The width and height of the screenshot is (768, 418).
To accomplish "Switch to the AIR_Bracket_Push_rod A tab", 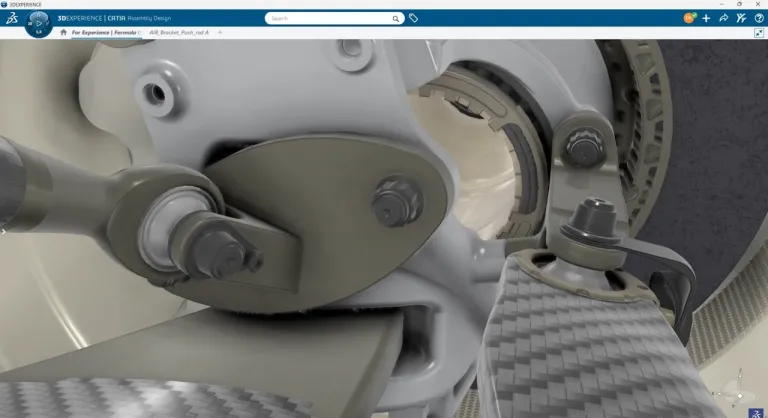I will pos(179,32).
